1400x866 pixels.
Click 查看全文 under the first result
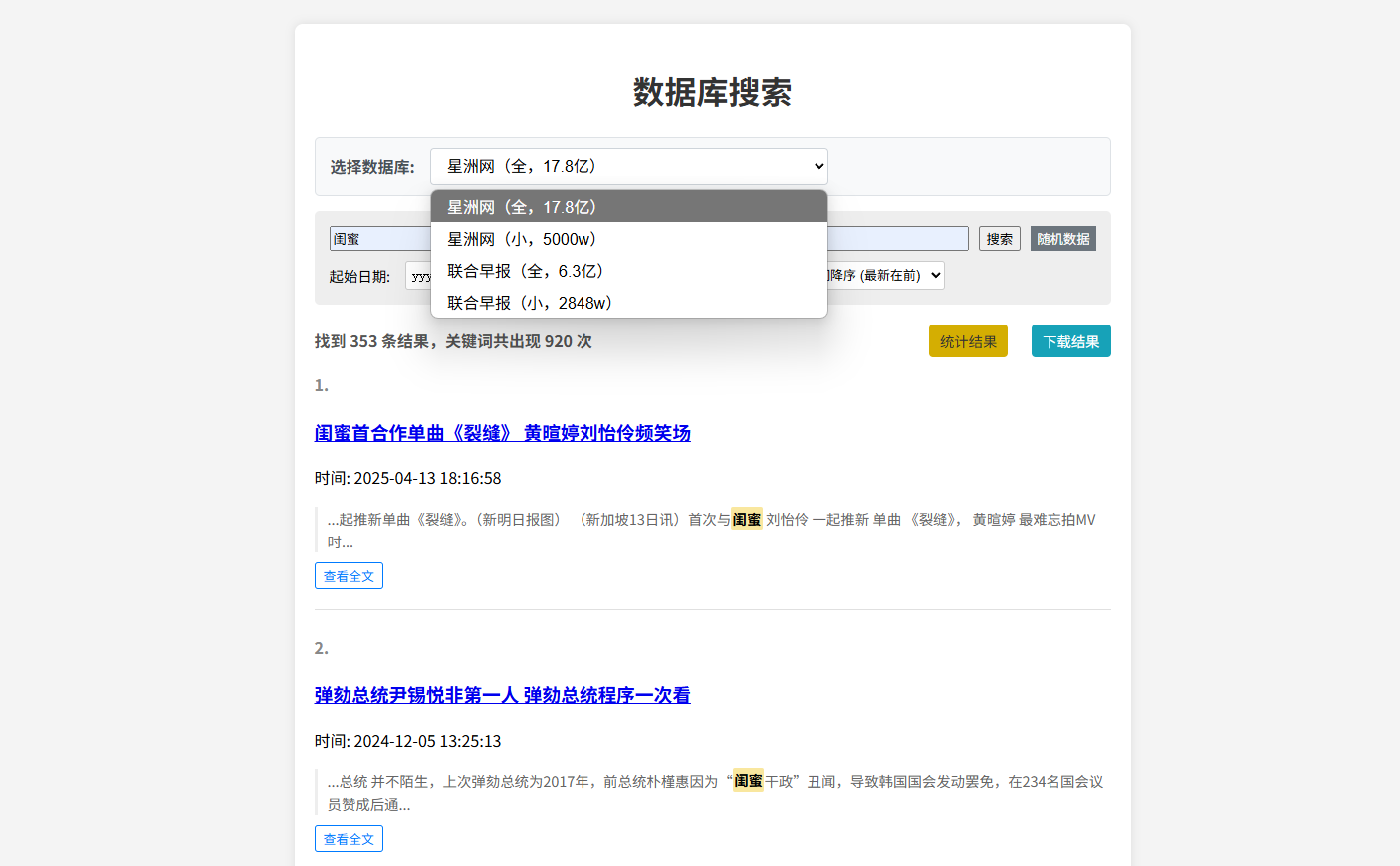pyautogui.click(x=349, y=575)
